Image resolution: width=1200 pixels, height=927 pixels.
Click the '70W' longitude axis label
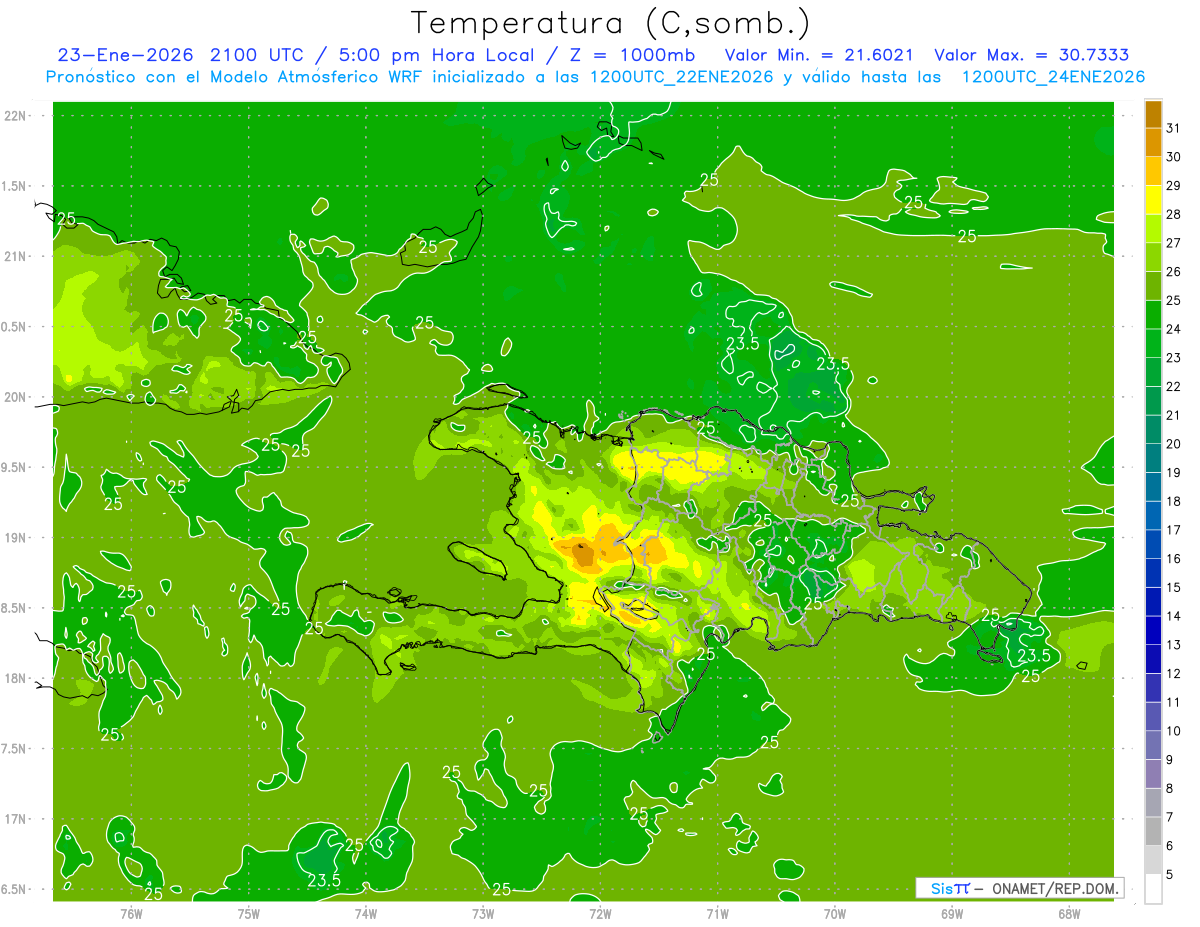coord(834,913)
